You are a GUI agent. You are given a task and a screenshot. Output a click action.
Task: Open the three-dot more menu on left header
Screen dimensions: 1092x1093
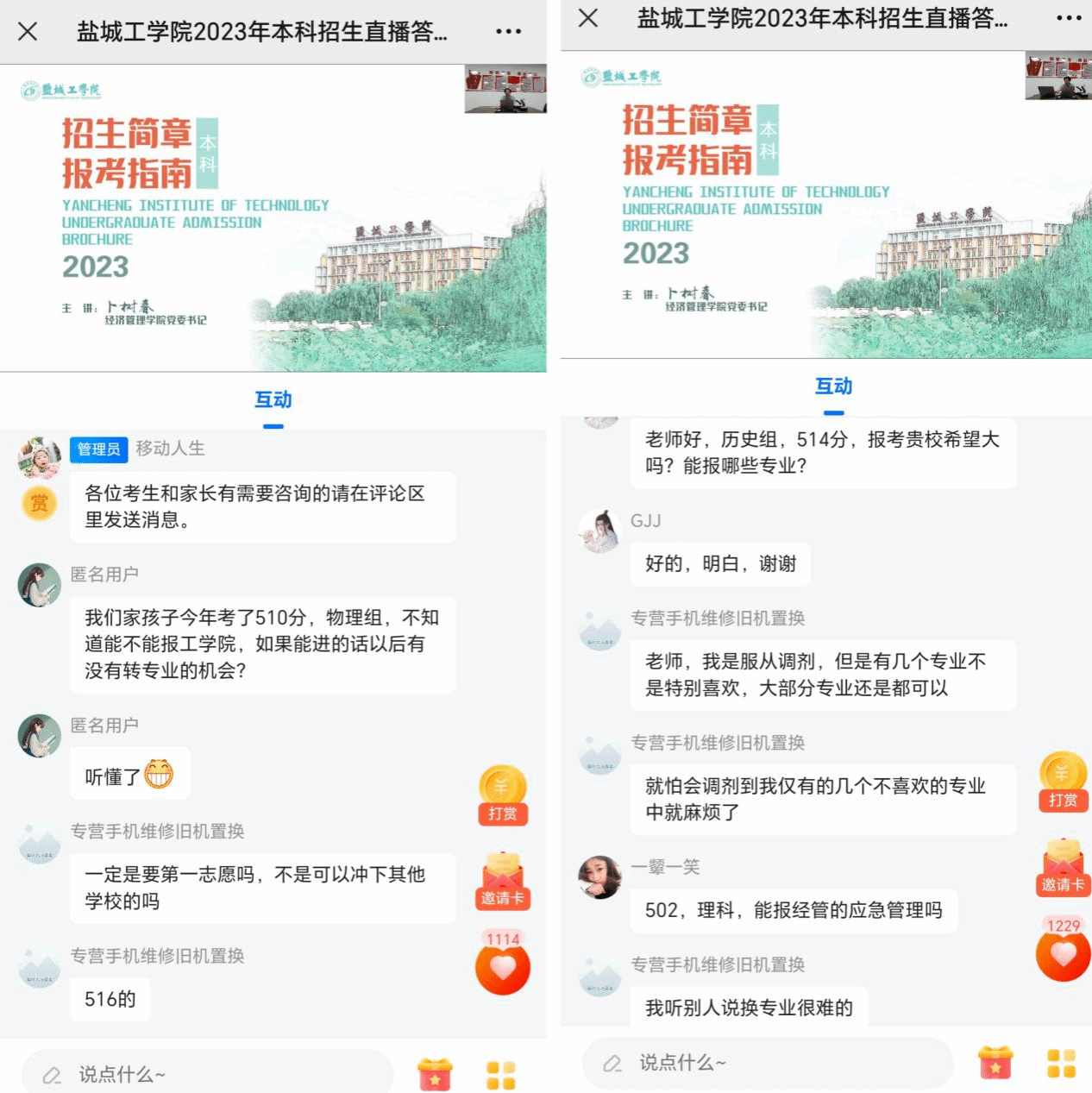pyautogui.click(x=508, y=32)
